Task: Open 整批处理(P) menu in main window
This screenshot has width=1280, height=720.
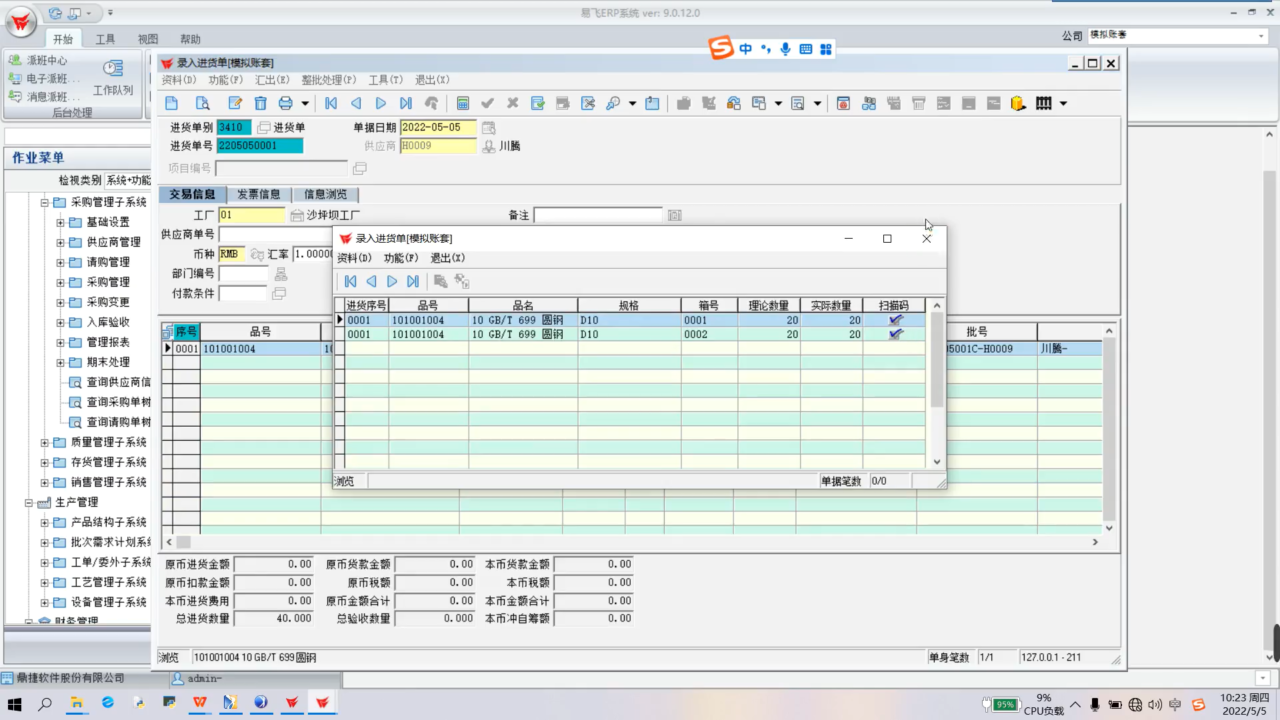Action: [x=329, y=80]
